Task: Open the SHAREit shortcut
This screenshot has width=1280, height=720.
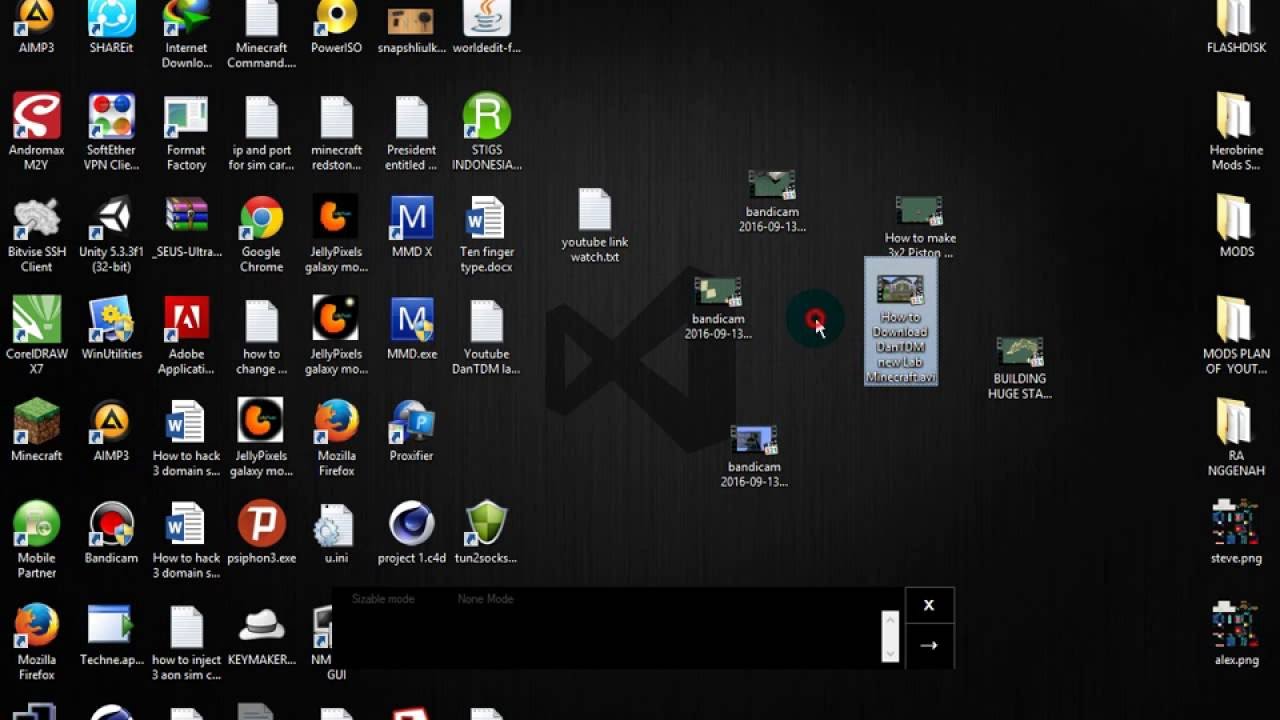Action: [111, 28]
